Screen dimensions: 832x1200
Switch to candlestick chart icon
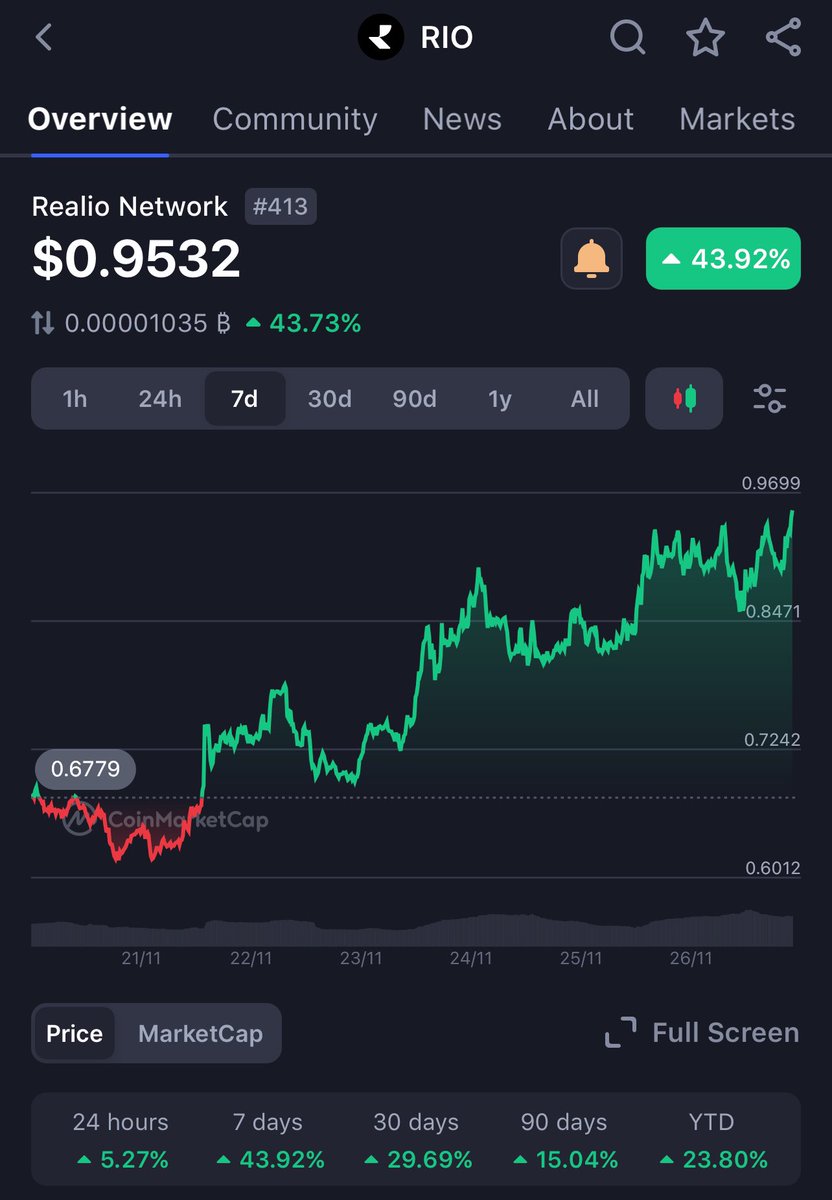tap(684, 399)
